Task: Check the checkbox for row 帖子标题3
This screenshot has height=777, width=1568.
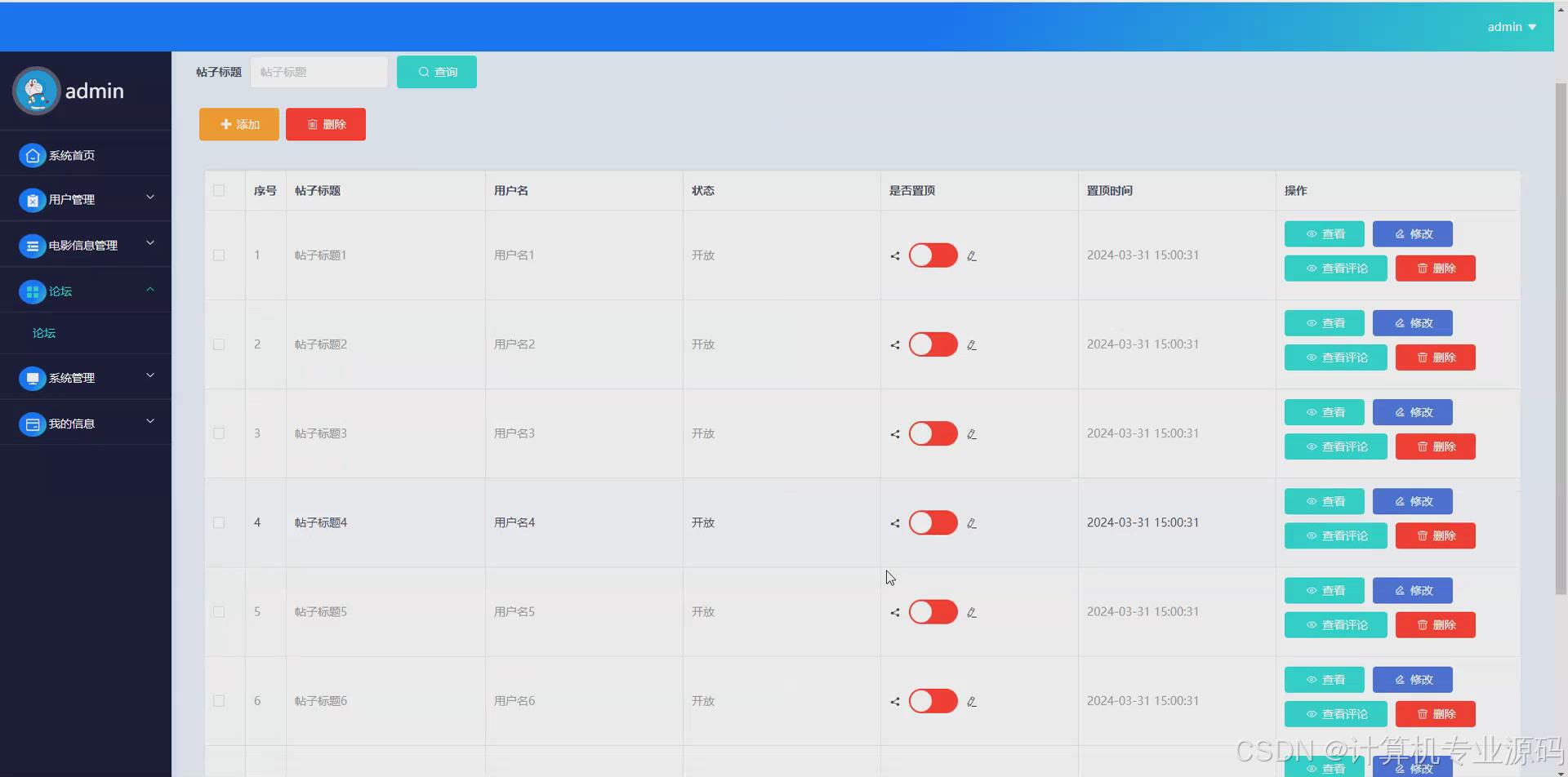Action: point(219,433)
